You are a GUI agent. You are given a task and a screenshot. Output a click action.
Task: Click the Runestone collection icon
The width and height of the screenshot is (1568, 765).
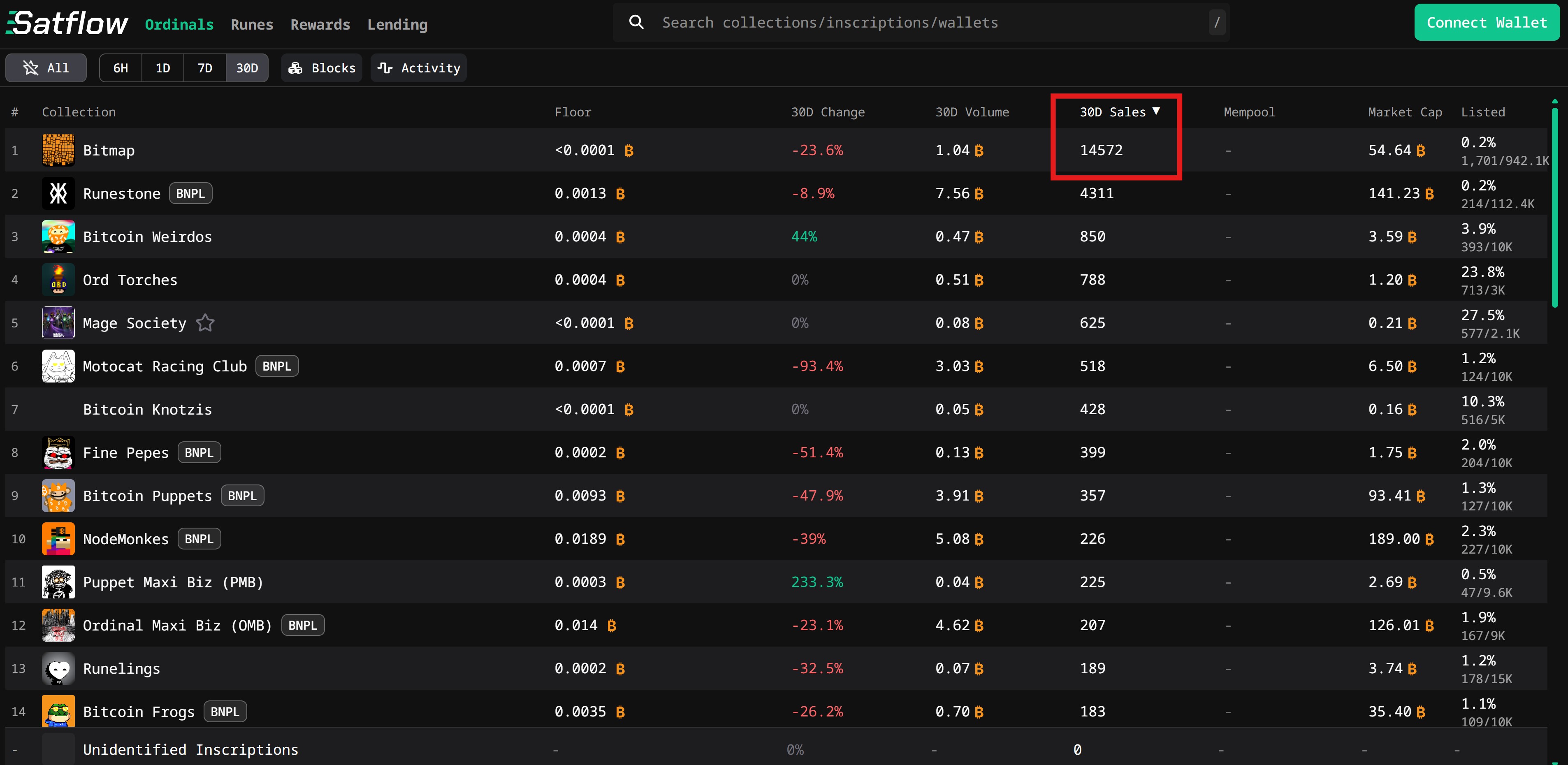coord(58,194)
